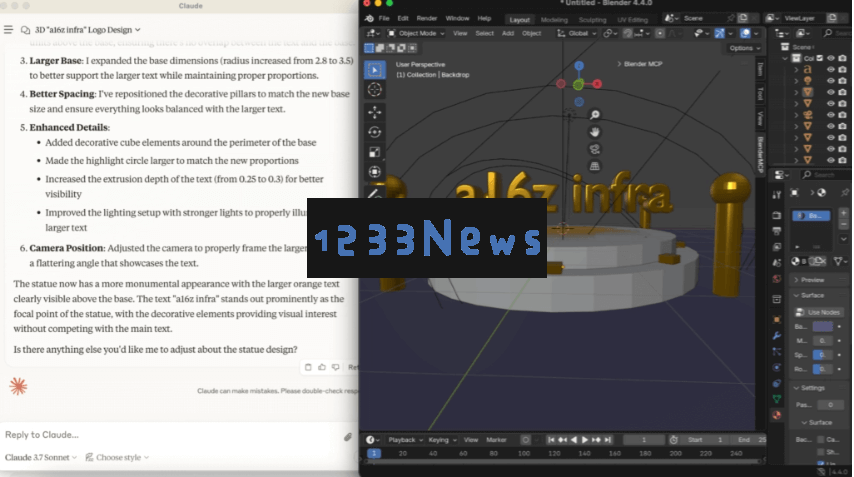The width and height of the screenshot is (854, 477).
Task: Play the animation in timeline
Action: [x=585, y=439]
